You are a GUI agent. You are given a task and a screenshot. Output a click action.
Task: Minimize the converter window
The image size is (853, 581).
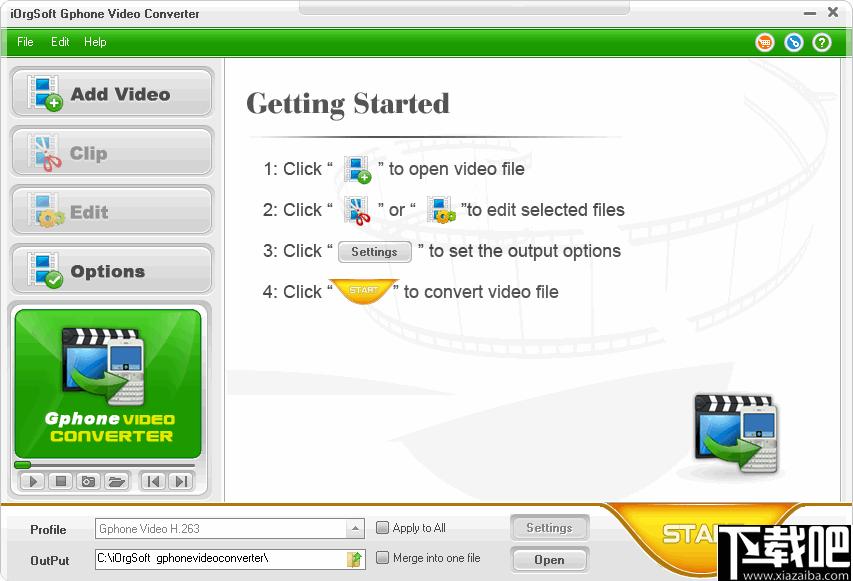tap(810, 13)
